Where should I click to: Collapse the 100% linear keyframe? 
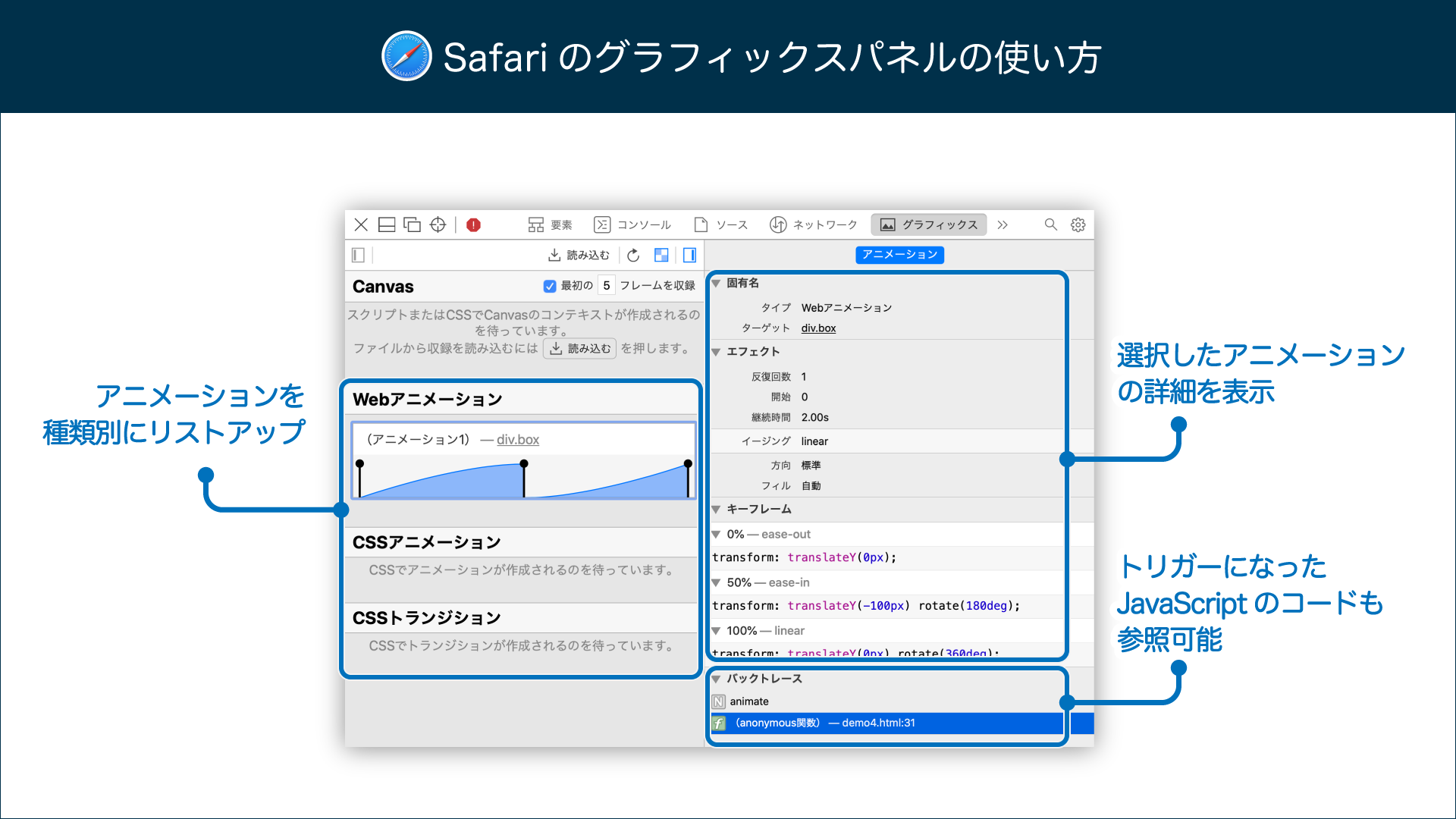(x=716, y=631)
